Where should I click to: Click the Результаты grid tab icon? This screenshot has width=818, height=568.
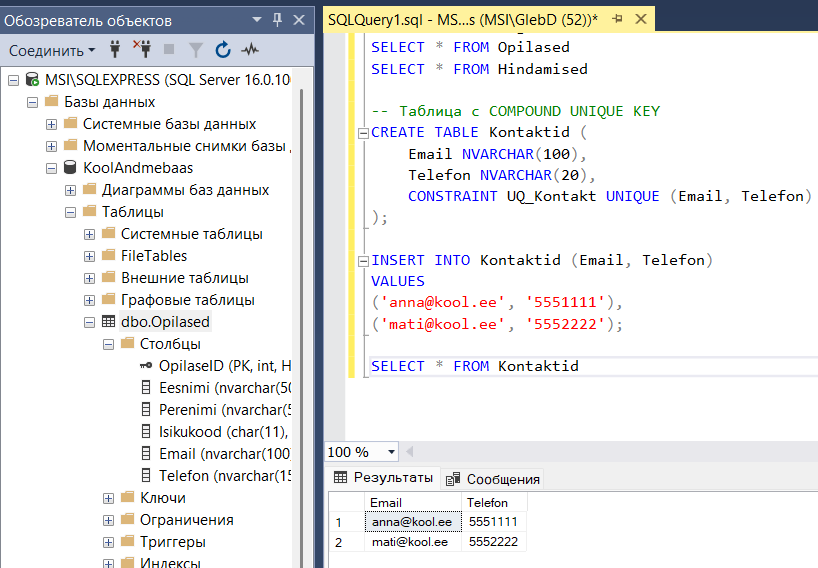(340, 477)
